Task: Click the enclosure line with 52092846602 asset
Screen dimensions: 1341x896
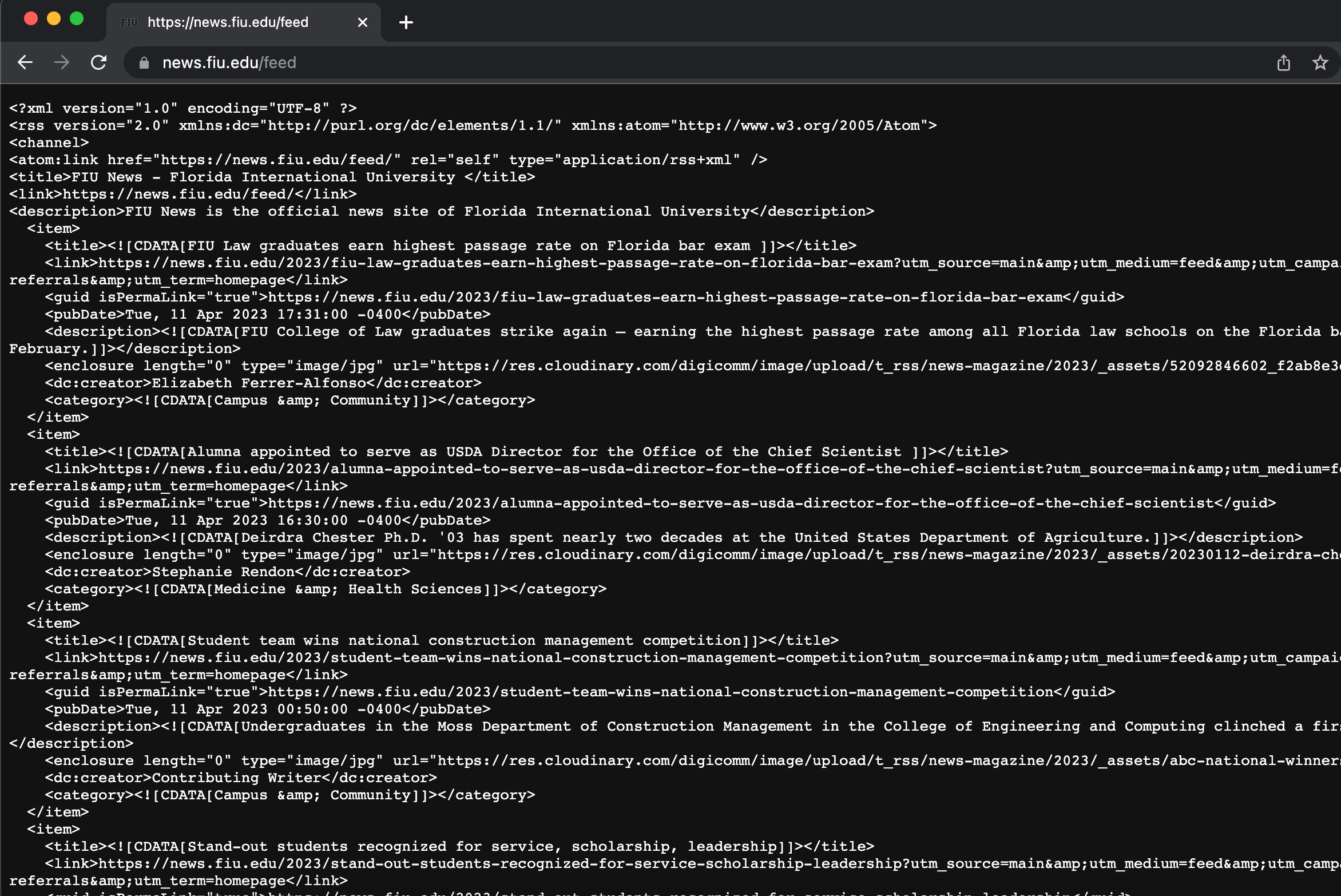Action: [693, 366]
